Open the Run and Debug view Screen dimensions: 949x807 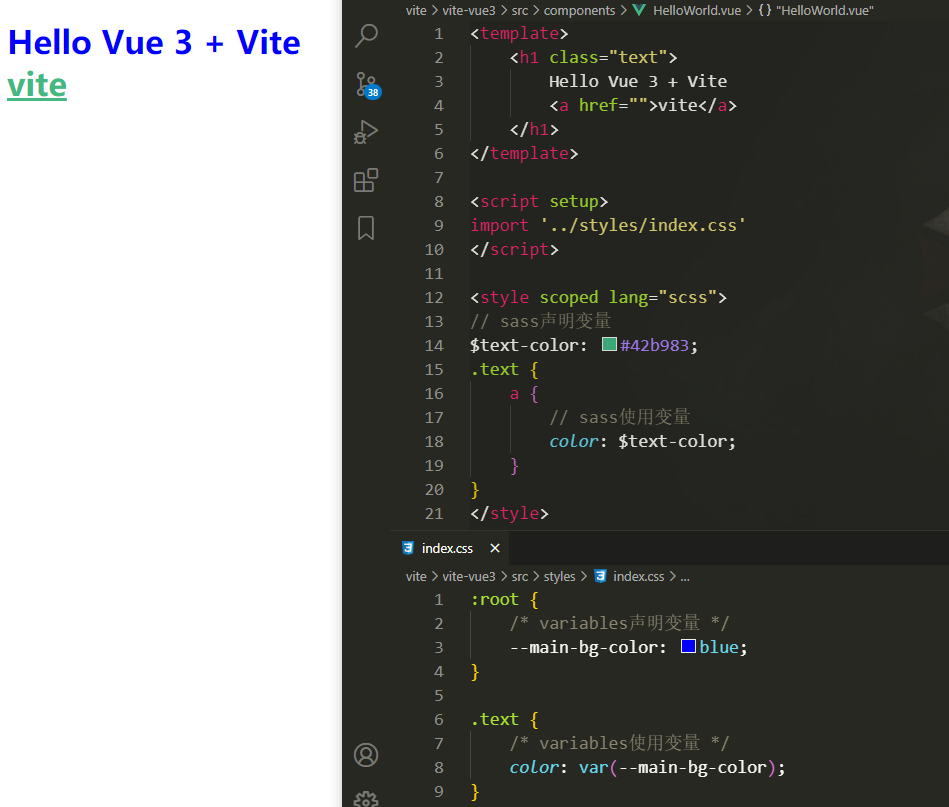(366, 131)
